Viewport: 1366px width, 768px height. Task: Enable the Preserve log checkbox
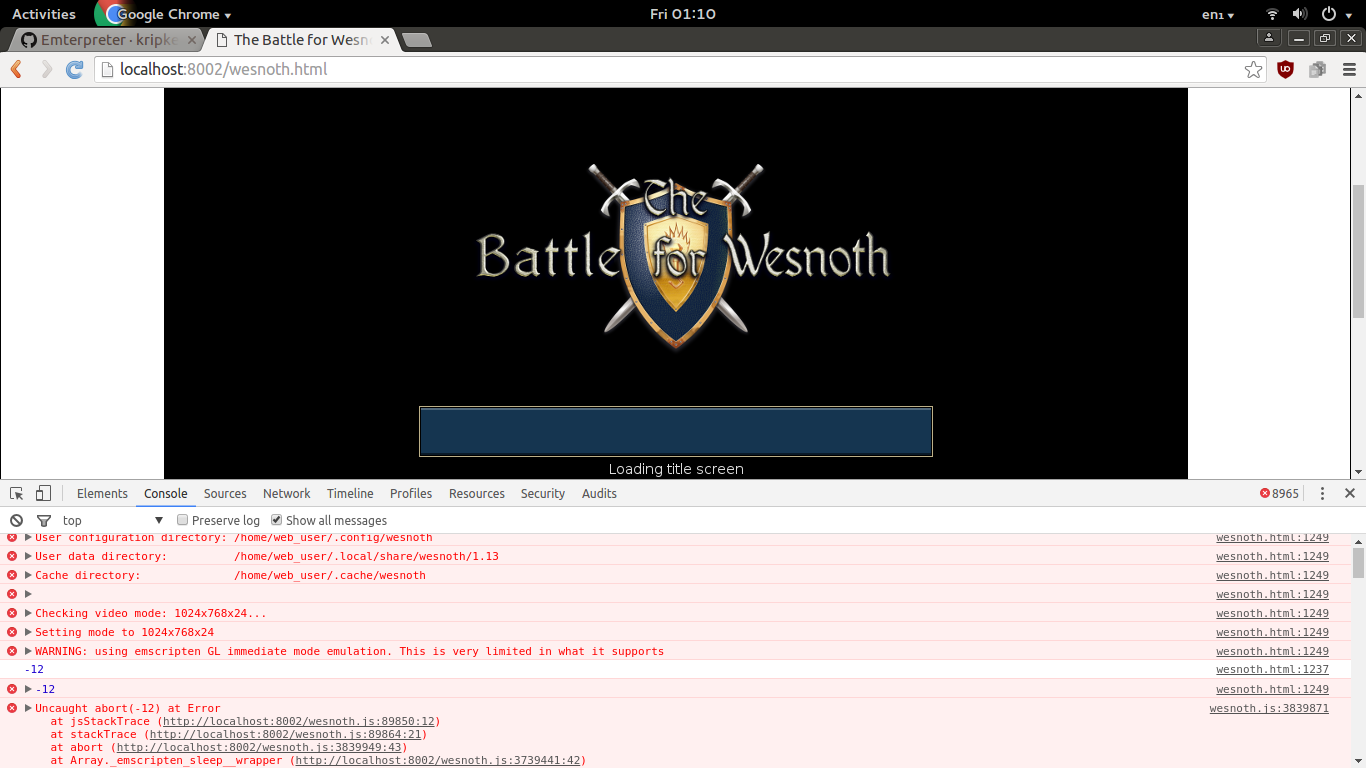point(182,520)
